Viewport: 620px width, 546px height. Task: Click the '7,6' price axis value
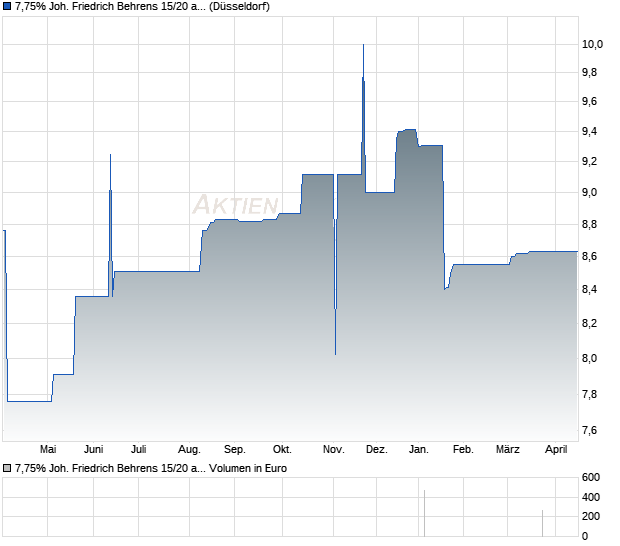589,431
